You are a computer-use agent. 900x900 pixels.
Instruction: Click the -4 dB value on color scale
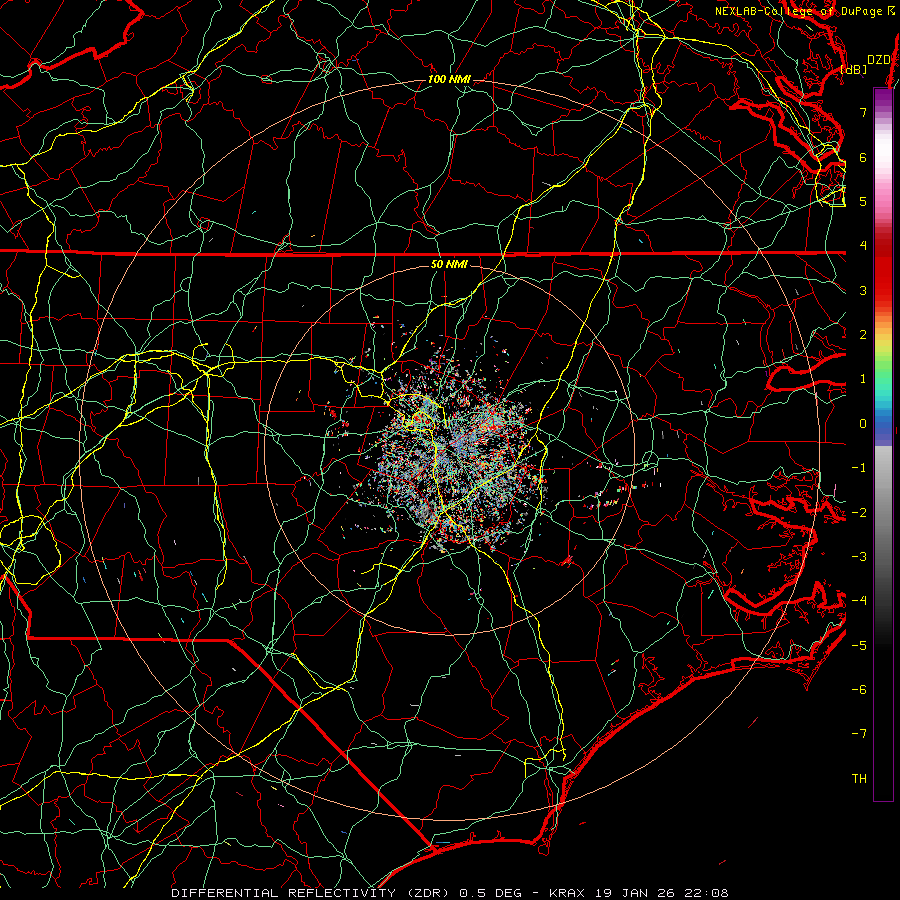pyautogui.click(x=859, y=601)
